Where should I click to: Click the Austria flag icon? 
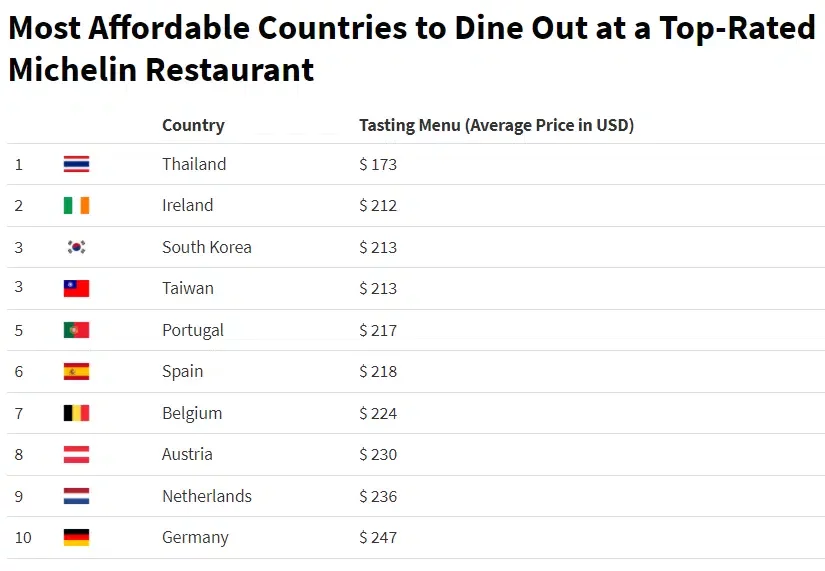[x=76, y=454]
